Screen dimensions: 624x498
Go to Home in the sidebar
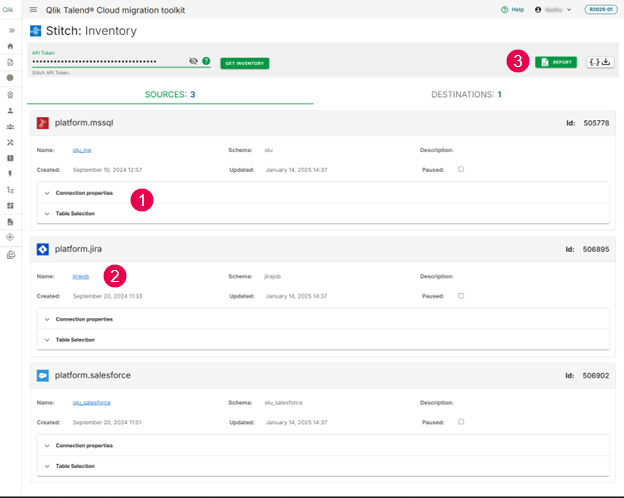coord(10,46)
